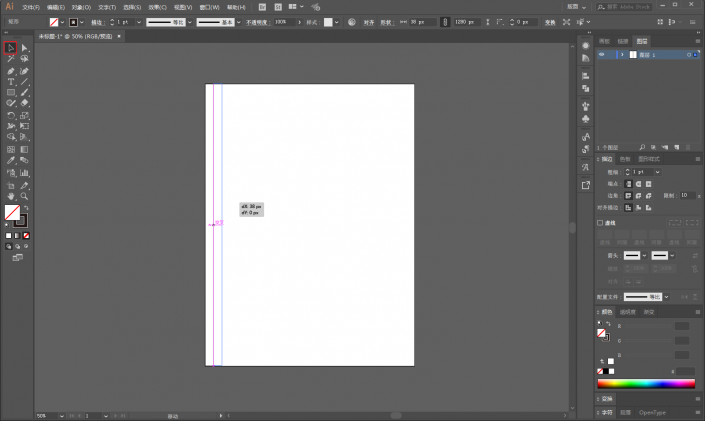The height and width of the screenshot is (421, 705).
Task: Select the Hand tool
Action: pos(11,197)
